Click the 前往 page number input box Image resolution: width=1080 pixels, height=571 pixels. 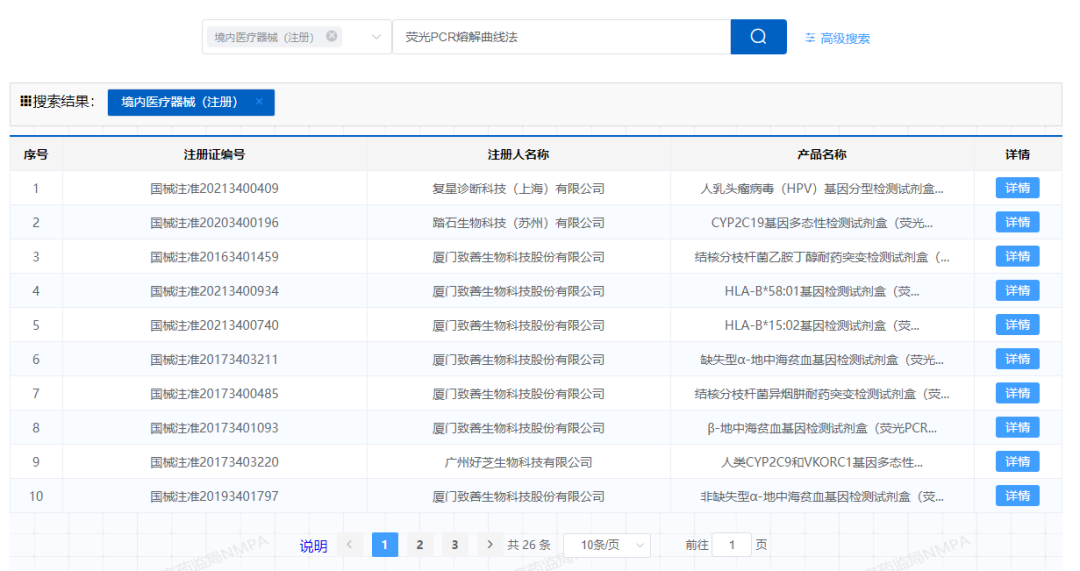click(x=732, y=545)
